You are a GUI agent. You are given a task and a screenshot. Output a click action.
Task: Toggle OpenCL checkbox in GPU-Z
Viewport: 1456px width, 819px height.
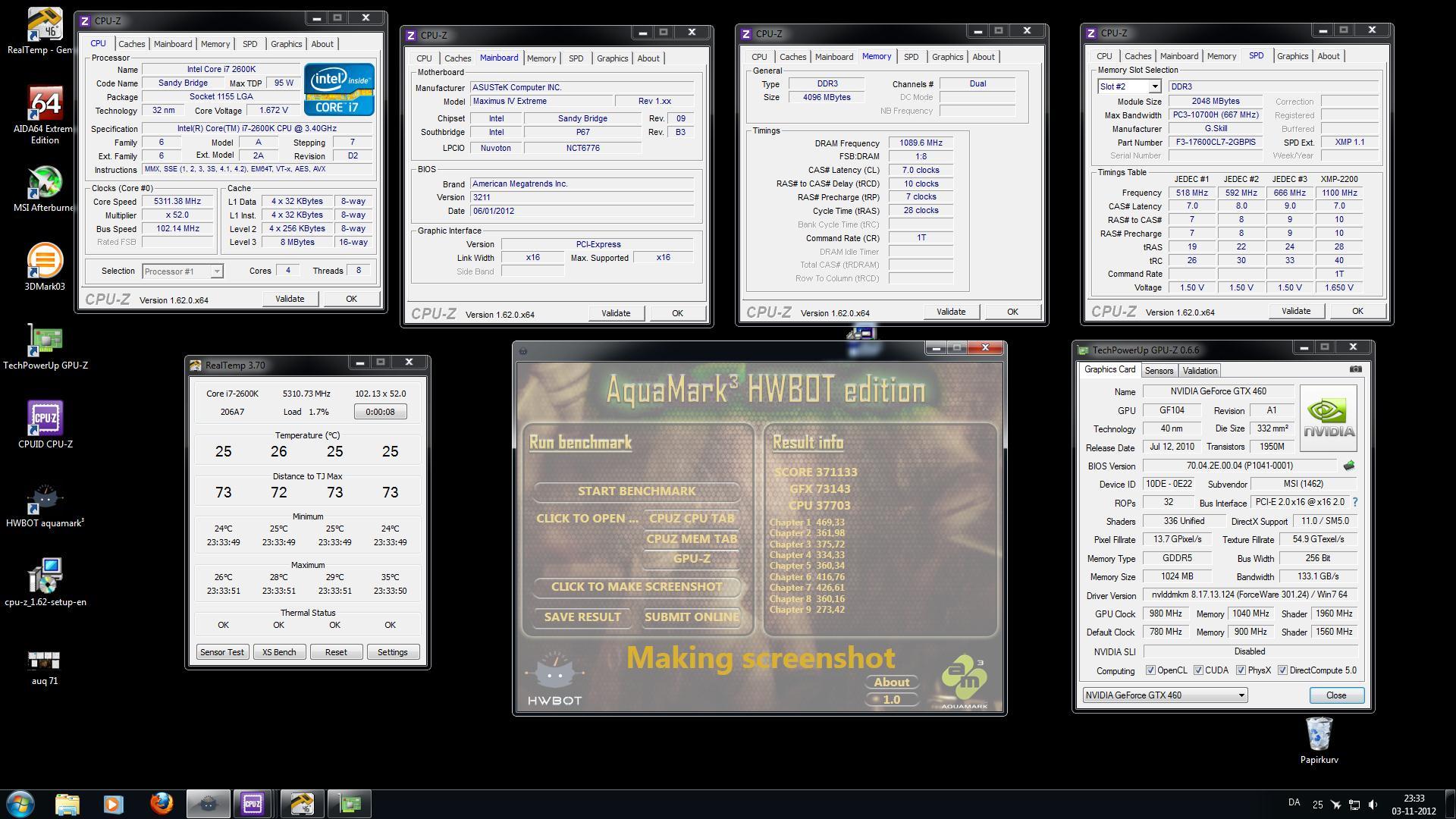1150,670
